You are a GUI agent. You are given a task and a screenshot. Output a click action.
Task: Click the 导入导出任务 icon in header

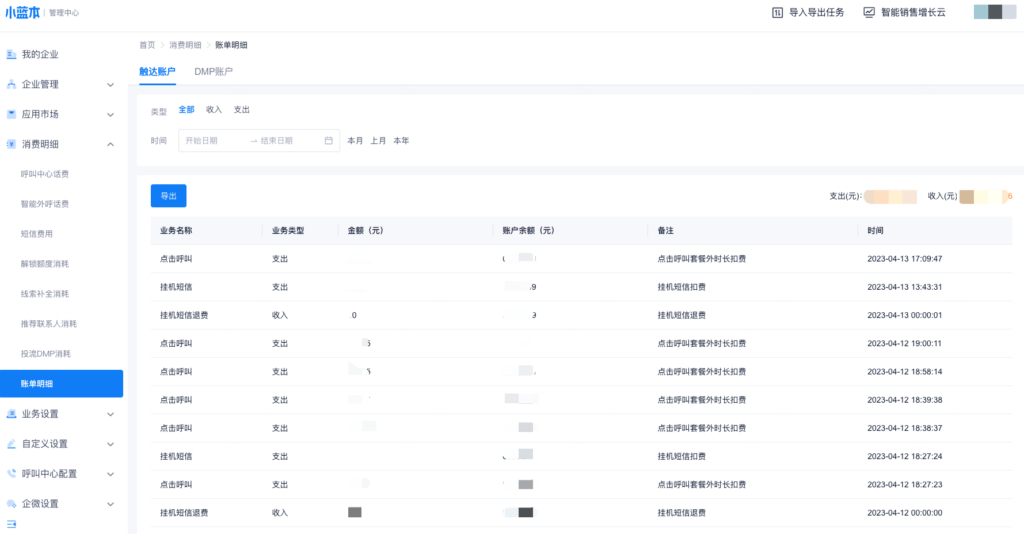pos(777,12)
